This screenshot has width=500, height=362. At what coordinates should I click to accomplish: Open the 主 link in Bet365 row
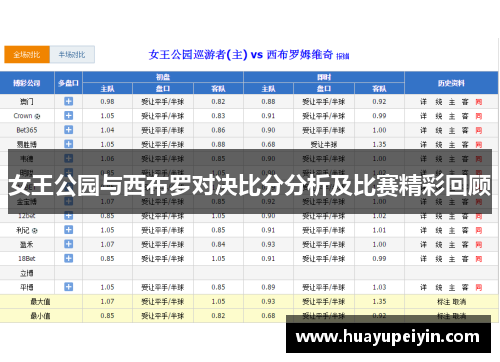click(x=452, y=130)
